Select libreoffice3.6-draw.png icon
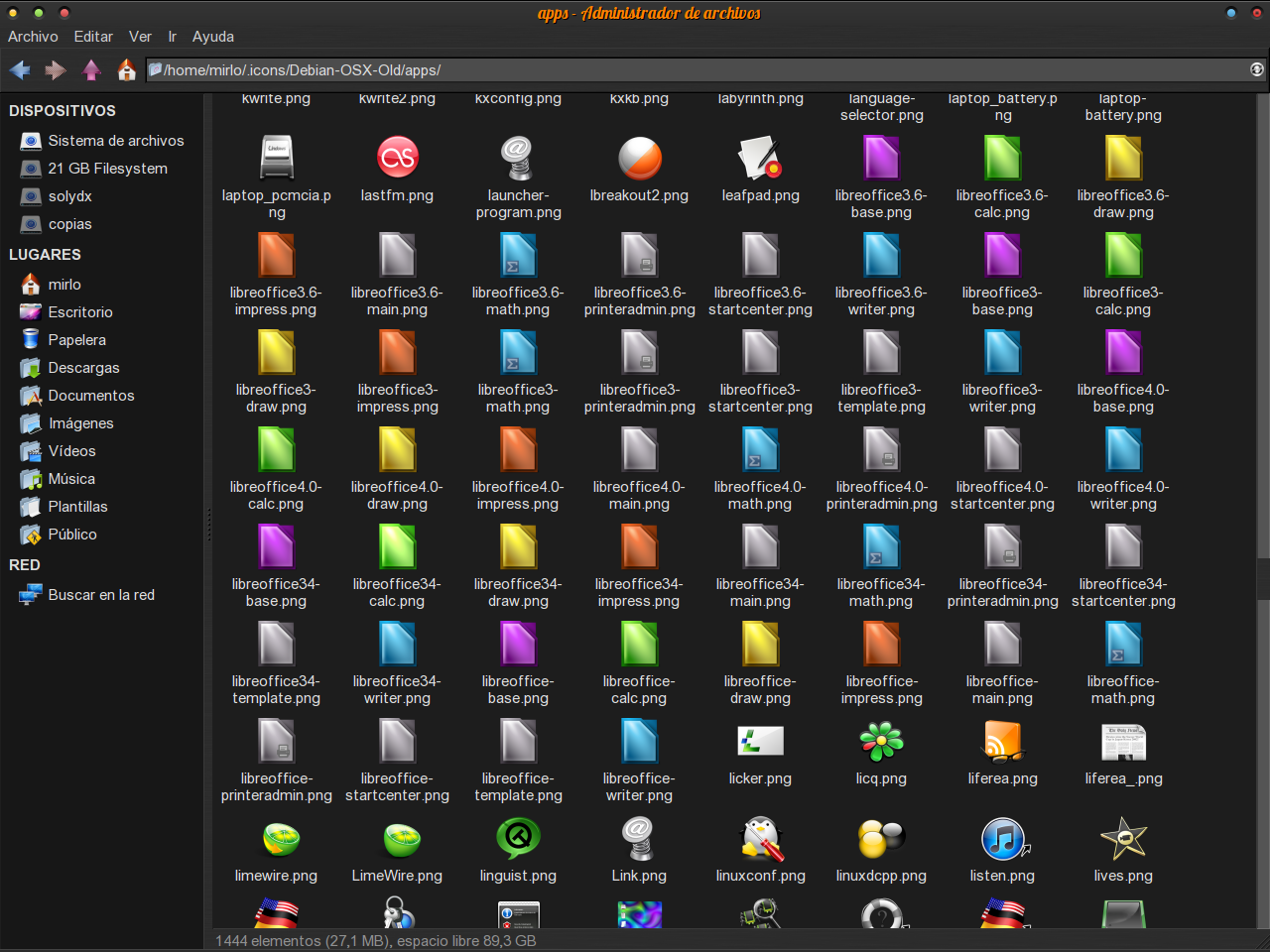Screen dimensions: 1270x952 [x=1123, y=158]
